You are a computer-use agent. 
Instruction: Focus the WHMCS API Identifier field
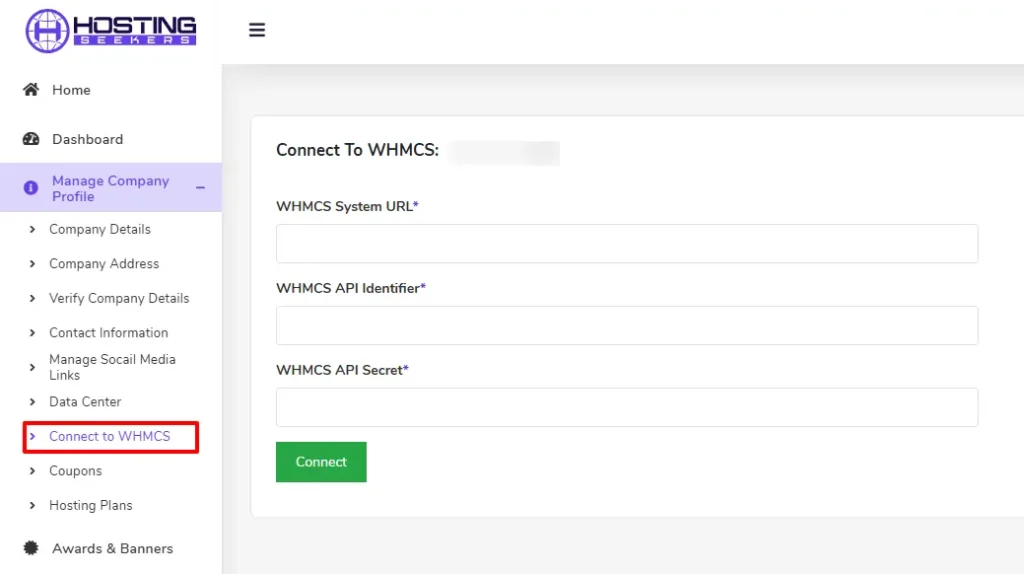[x=627, y=325]
